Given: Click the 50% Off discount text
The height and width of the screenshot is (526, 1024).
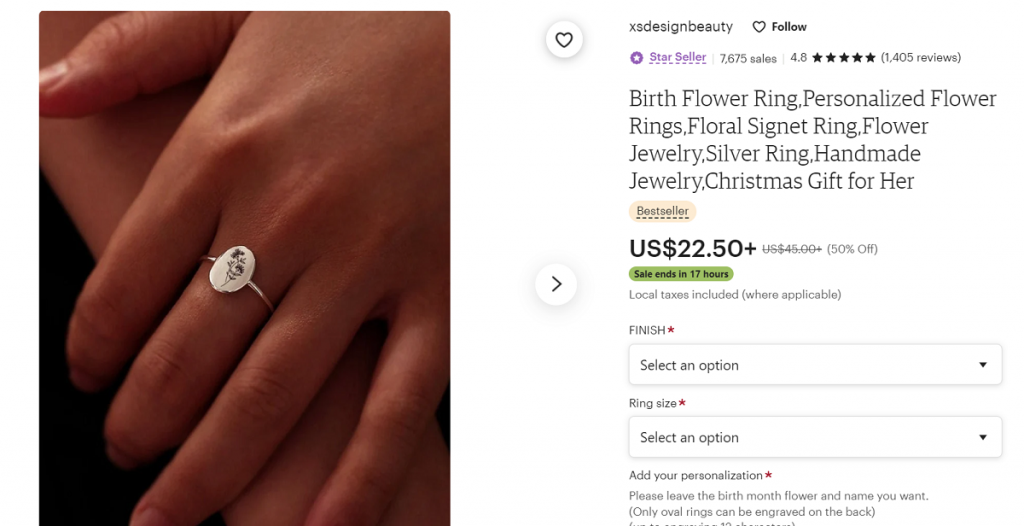Looking at the screenshot, I should [x=853, y=249].
